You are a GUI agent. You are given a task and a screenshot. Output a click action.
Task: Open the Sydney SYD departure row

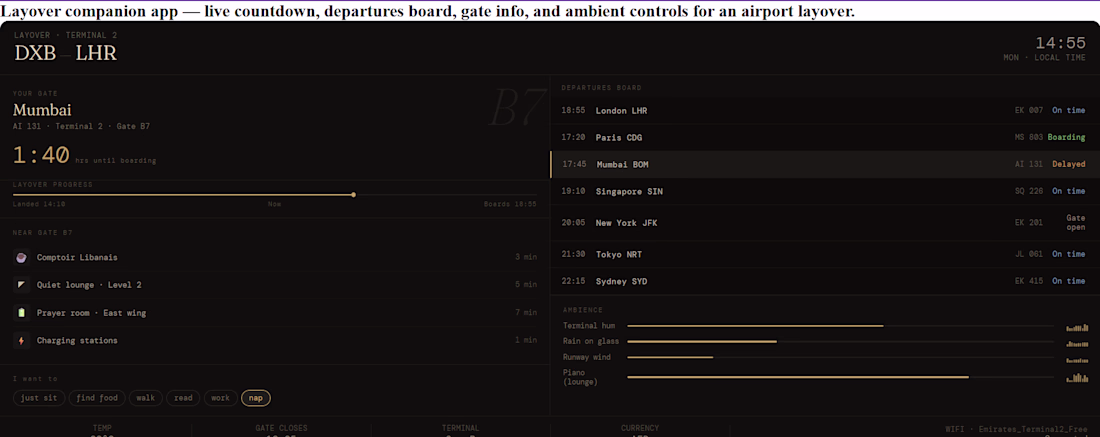pos(825,281)
